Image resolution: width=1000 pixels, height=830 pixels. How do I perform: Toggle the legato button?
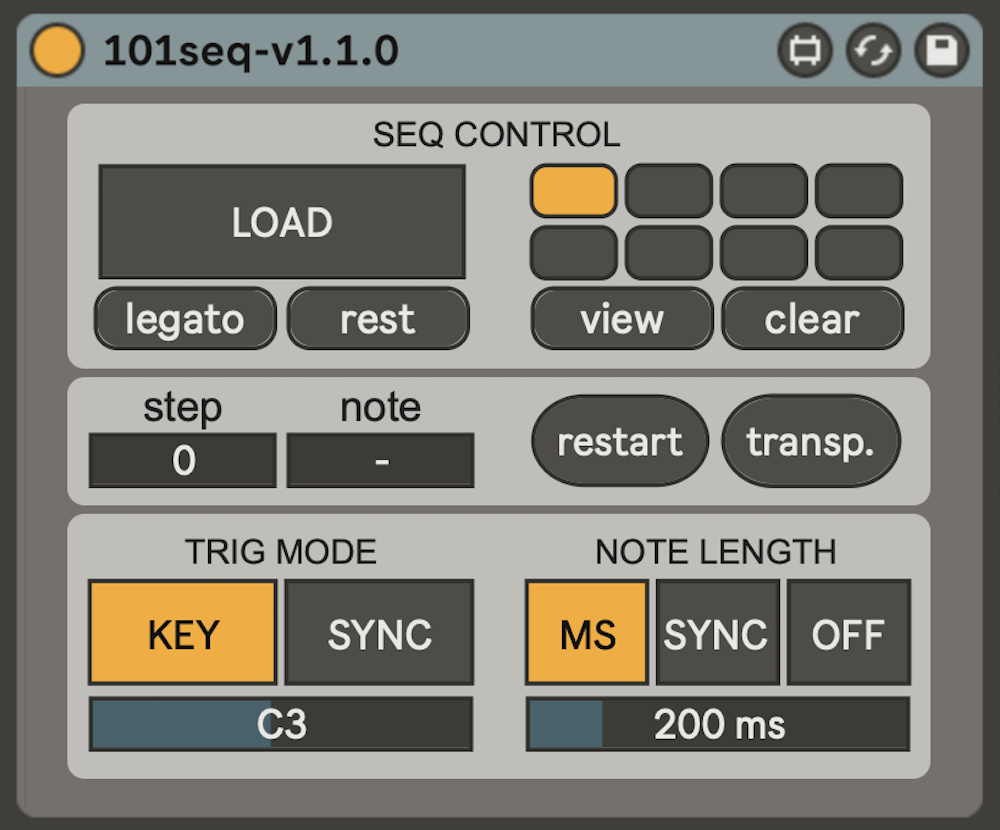coord(185,319)
